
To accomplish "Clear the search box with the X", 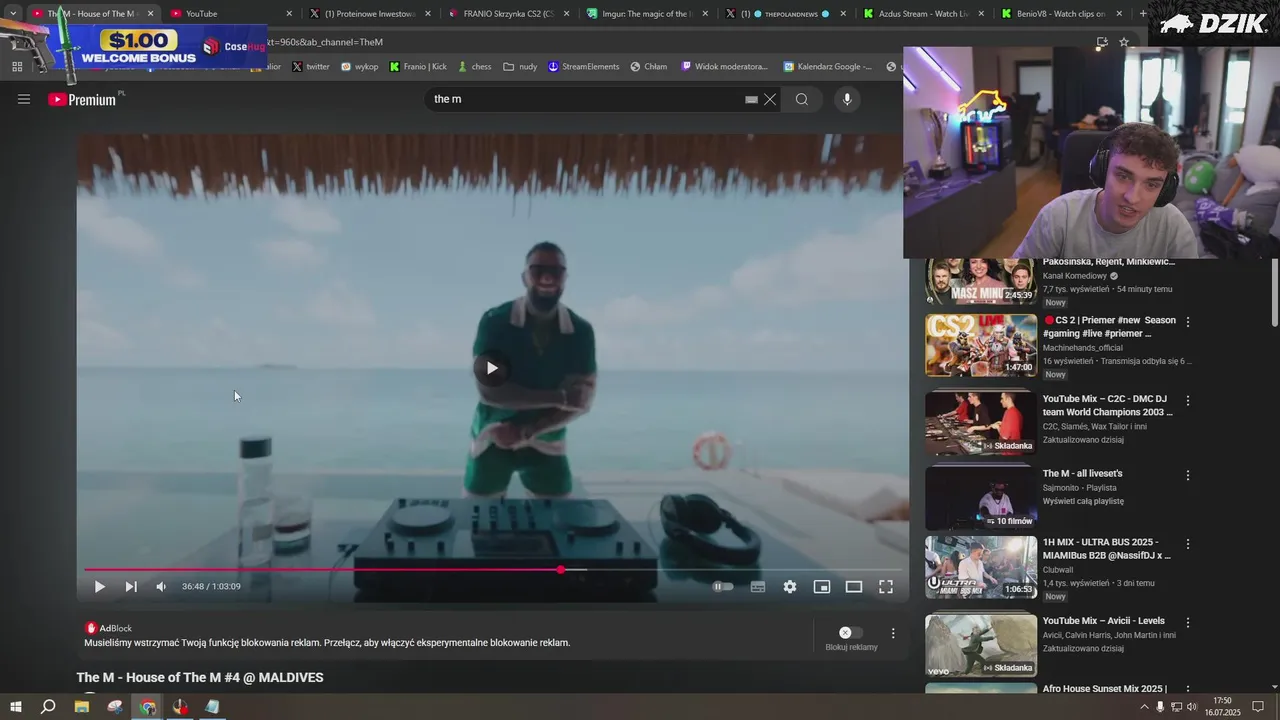I will point(770,99).
